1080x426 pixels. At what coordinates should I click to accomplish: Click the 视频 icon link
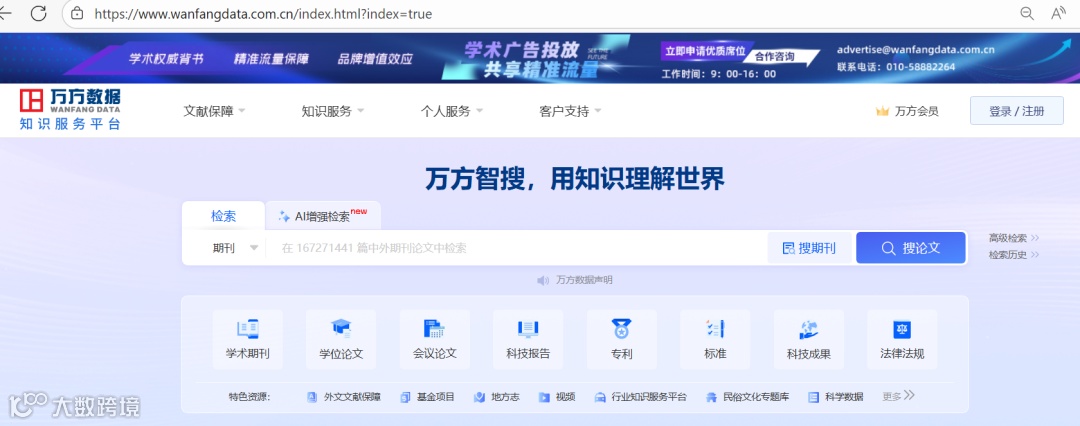544,397
